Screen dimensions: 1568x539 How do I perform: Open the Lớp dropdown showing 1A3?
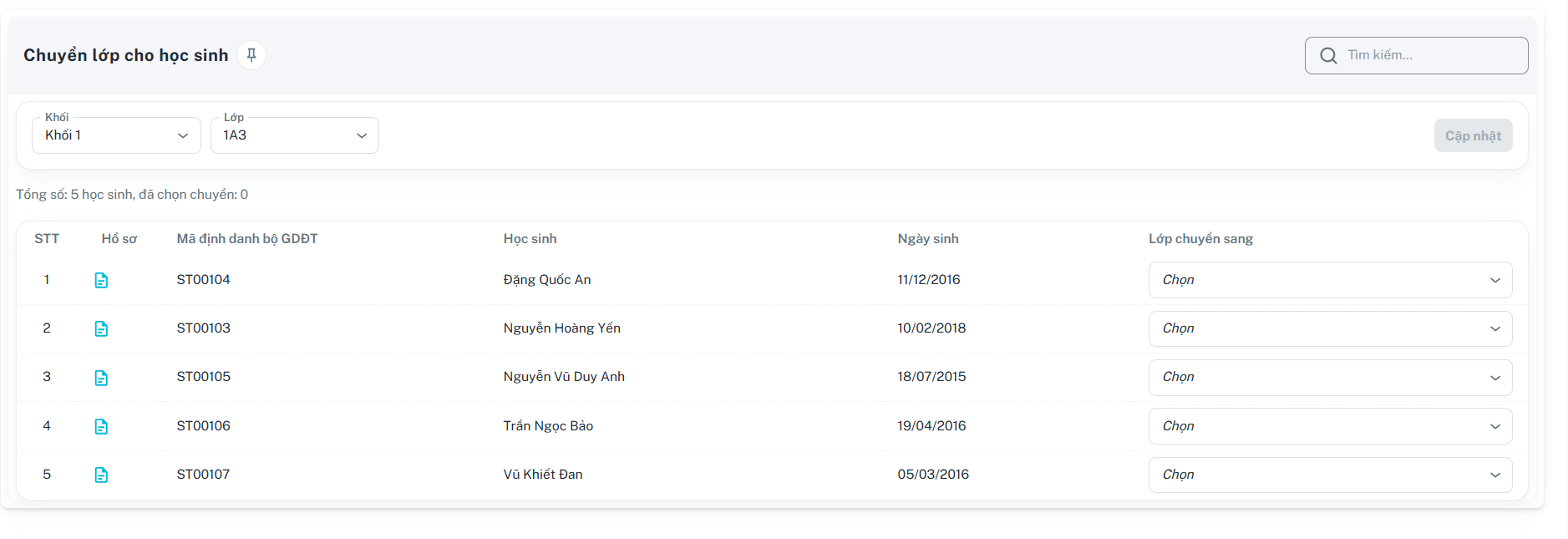[295, 135]
